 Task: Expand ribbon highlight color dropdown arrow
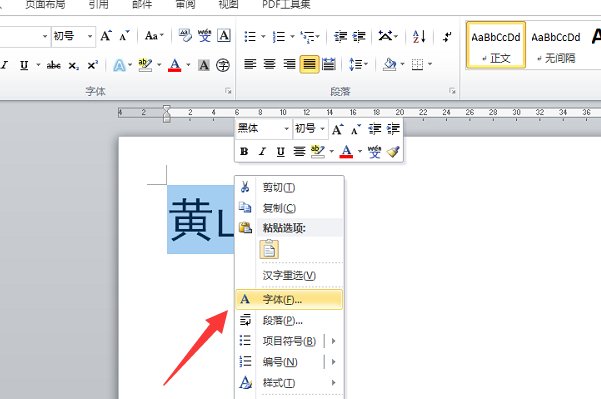(159, 65)
